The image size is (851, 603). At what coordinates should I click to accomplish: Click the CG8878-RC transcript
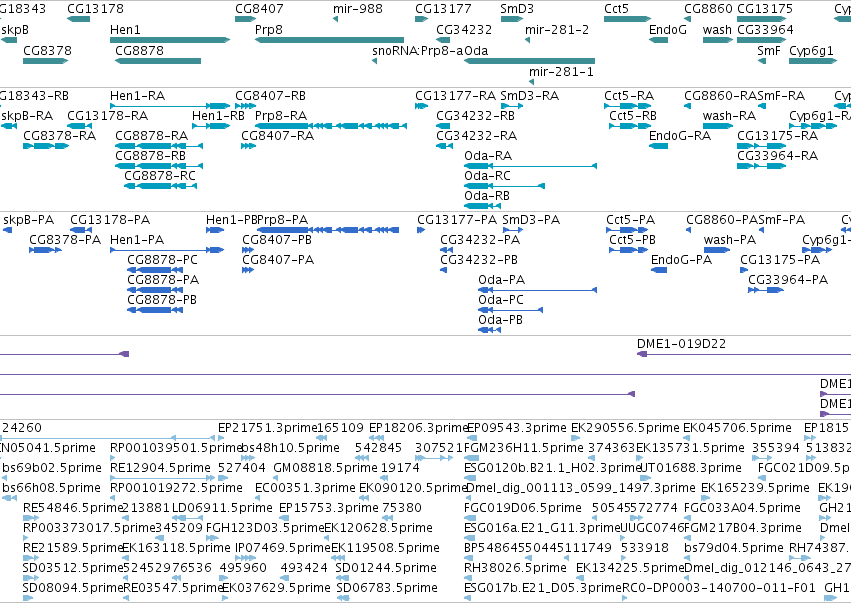[x=161, y=186]
